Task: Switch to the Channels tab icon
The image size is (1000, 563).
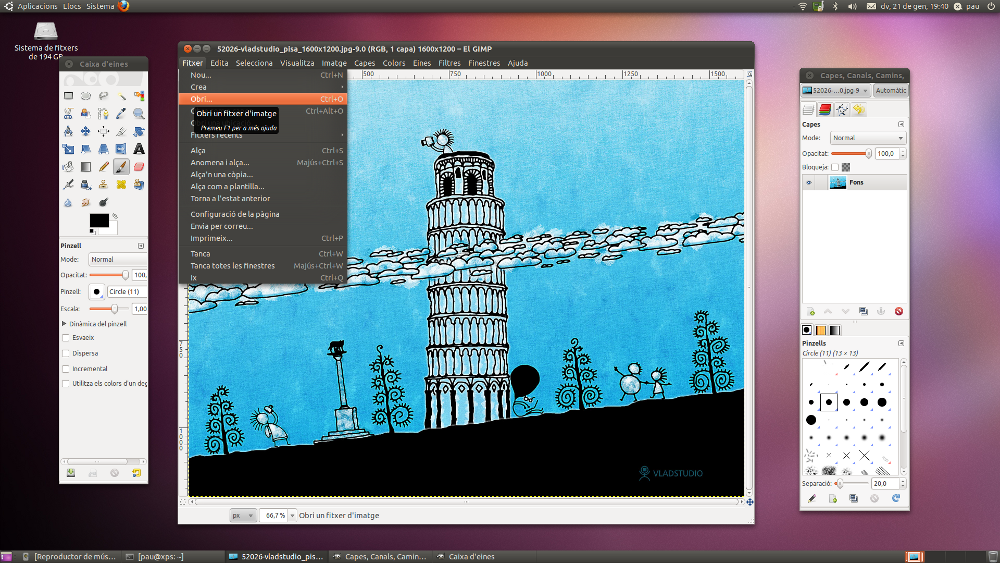Action: tap(825, 110)
